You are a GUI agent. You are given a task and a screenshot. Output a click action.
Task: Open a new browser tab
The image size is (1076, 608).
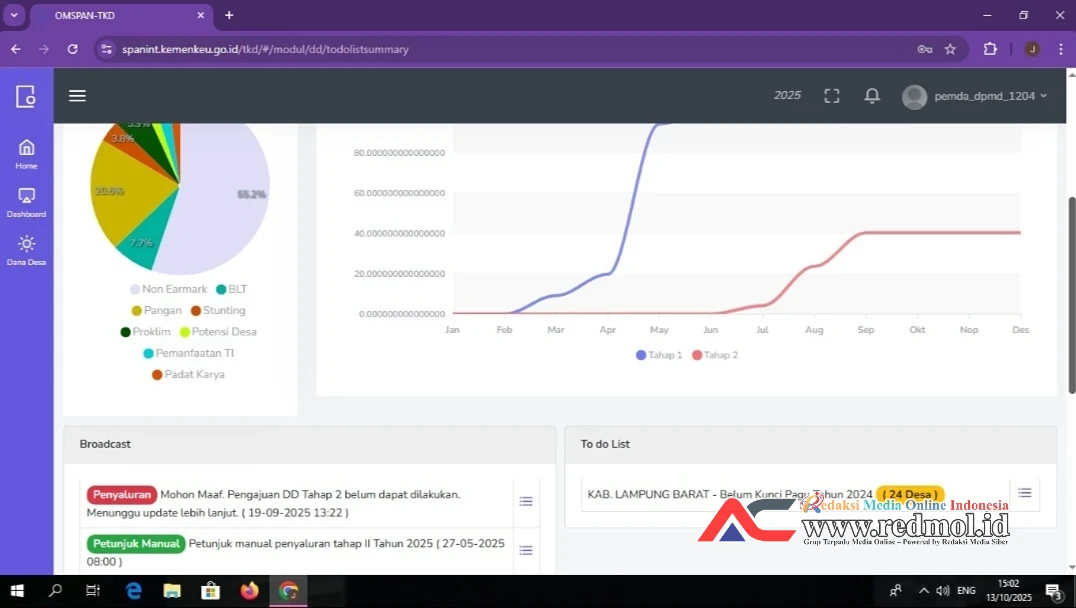[229, 15]
